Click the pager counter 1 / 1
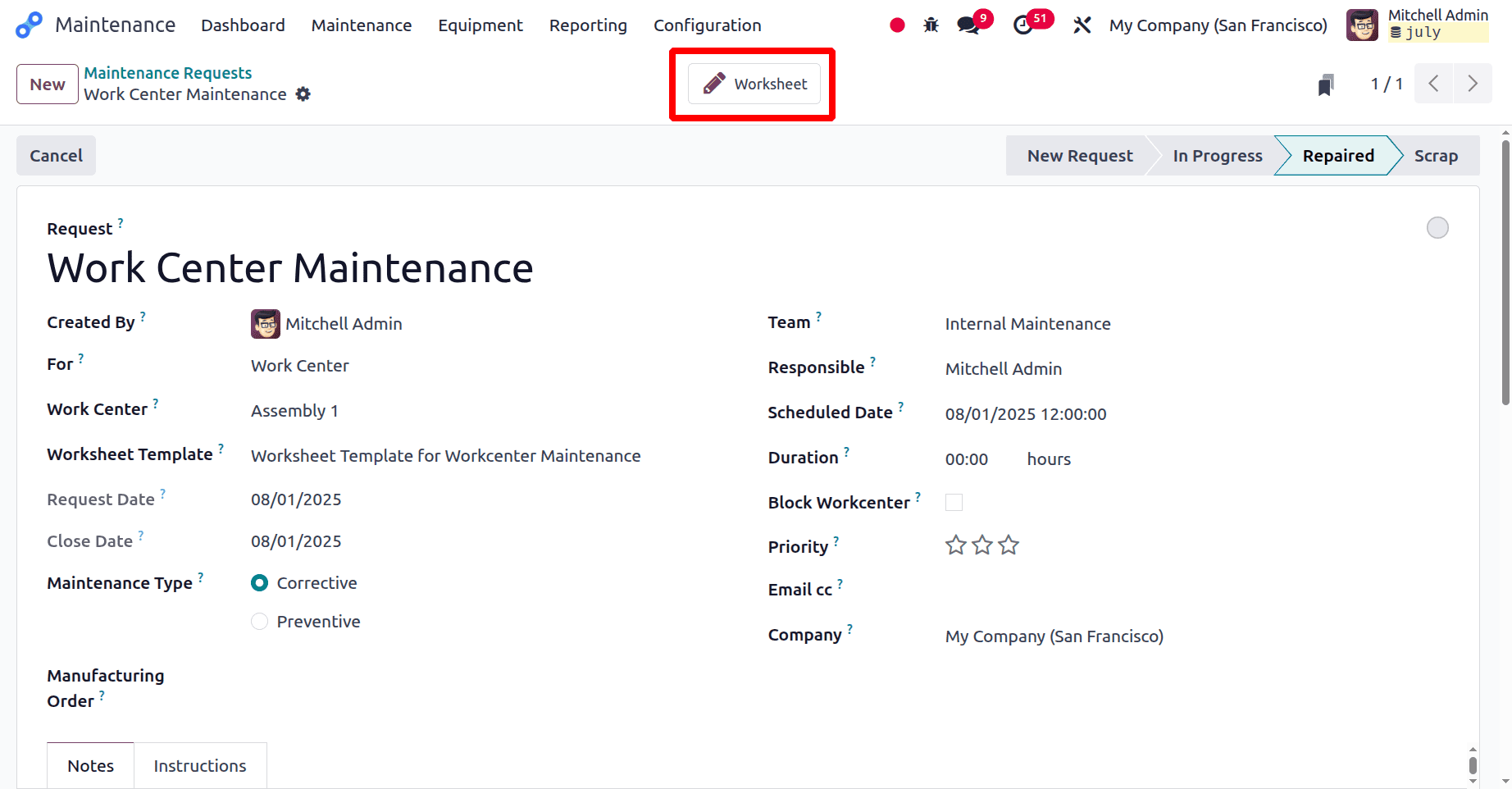The height and width of the screenshot is (789, 1512). (x=1387, y=84)
